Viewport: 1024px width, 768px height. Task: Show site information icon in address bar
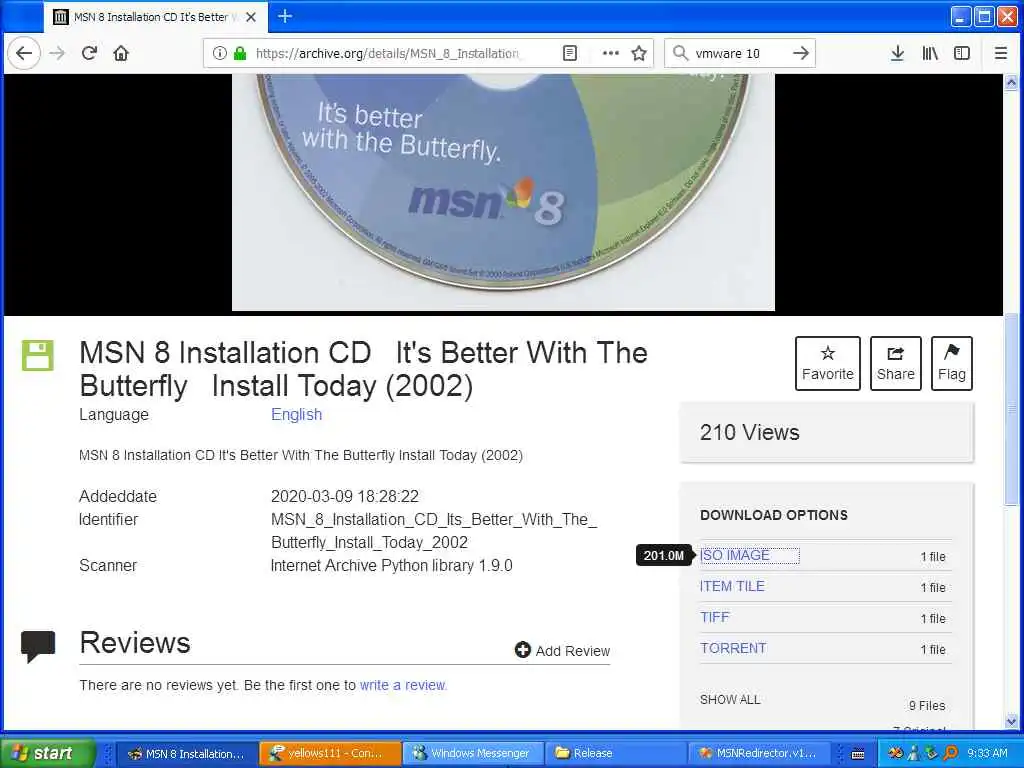(x=220, y=53)
